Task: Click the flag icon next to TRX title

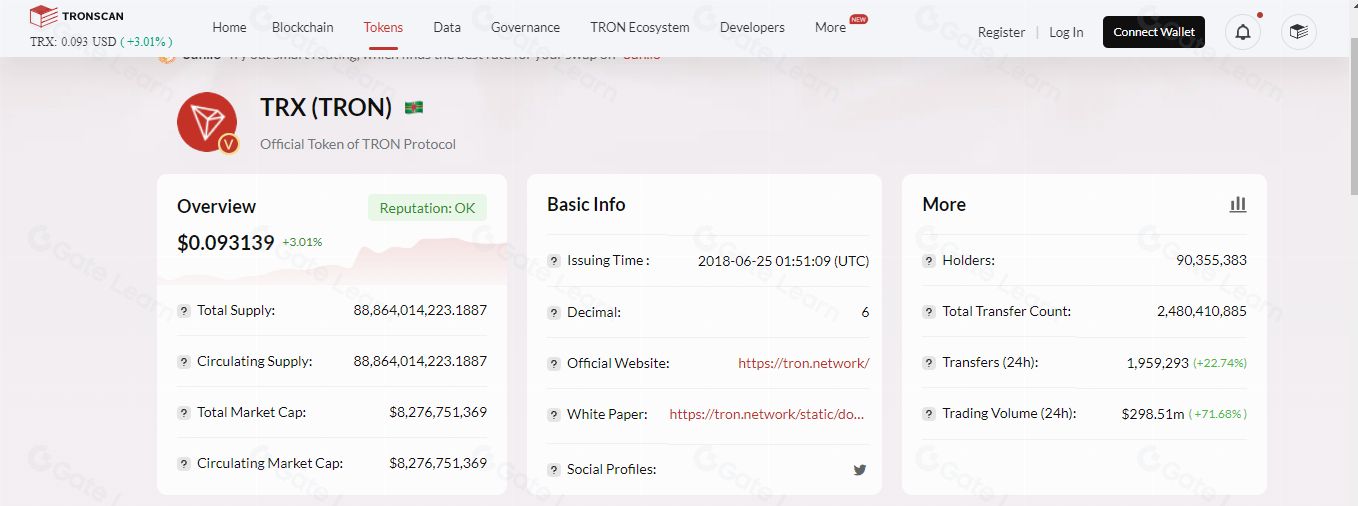Action: coord(414,107)
